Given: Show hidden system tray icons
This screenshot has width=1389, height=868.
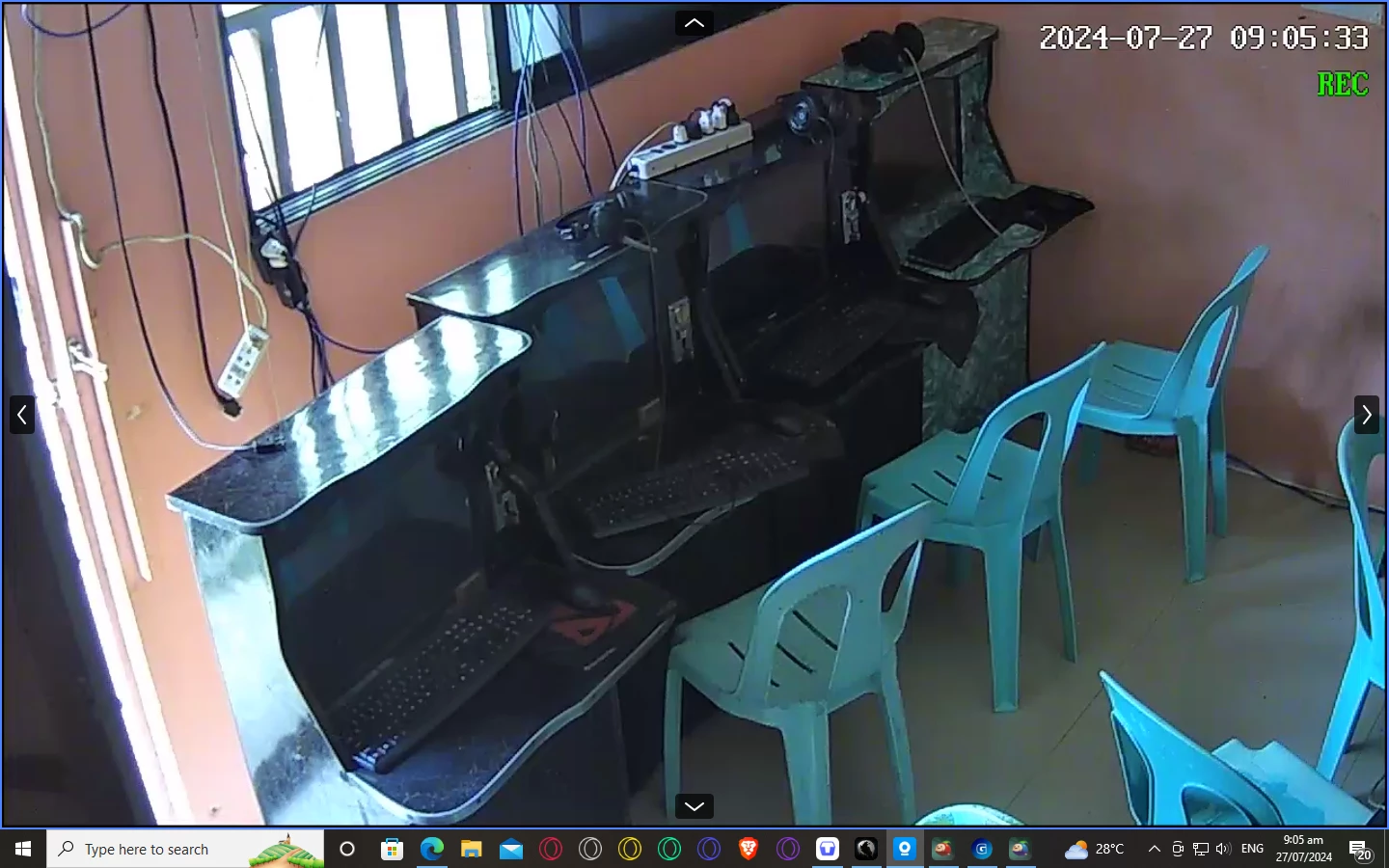Looking at the screenshot, I should pyautogui.click(x=1154, y=849).
